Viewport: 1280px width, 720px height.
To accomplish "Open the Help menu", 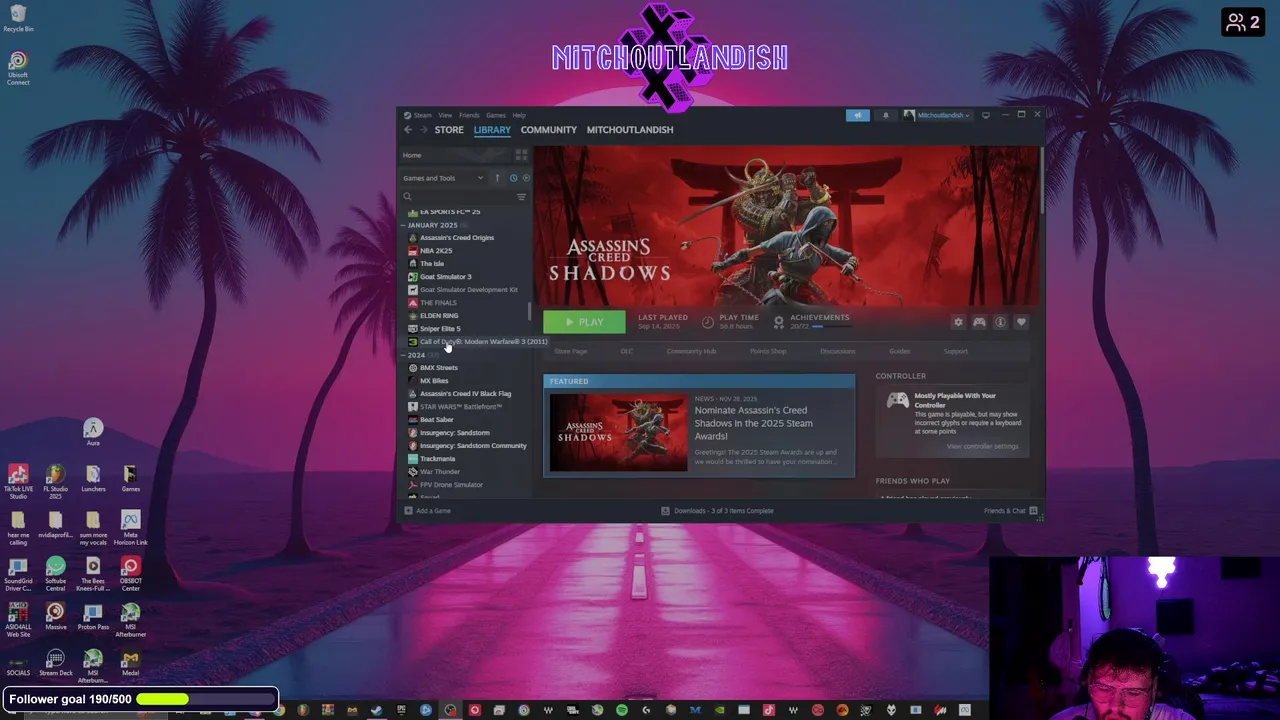I will (x=519, y=115).
